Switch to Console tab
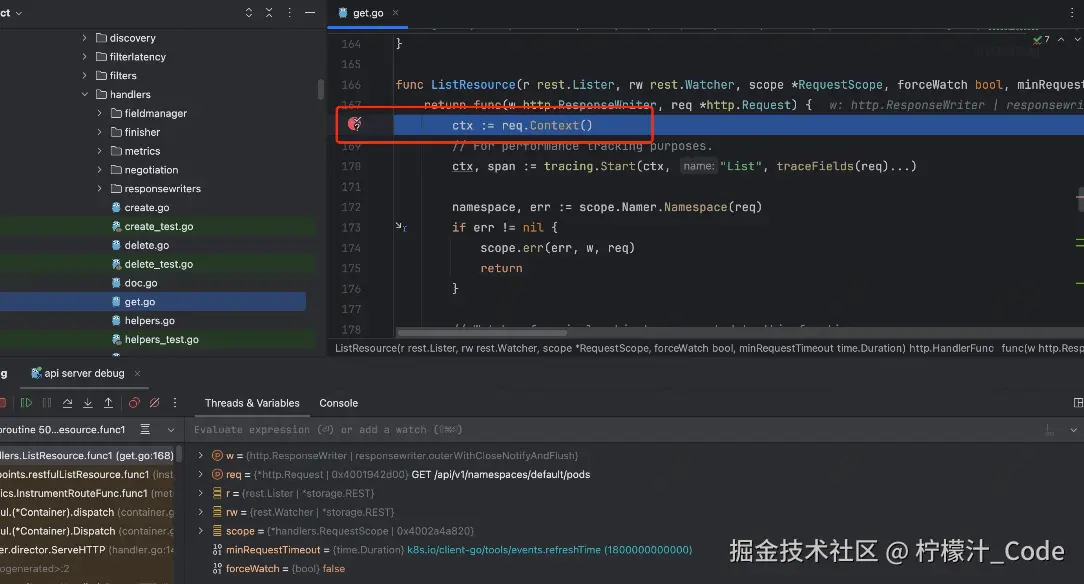 [x=338, y=403]
